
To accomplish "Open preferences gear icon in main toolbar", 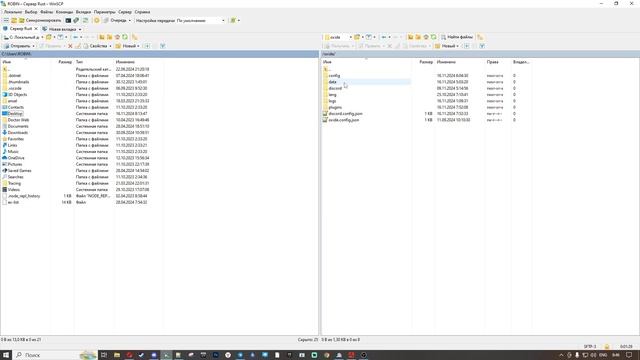I will click(96, 20).
